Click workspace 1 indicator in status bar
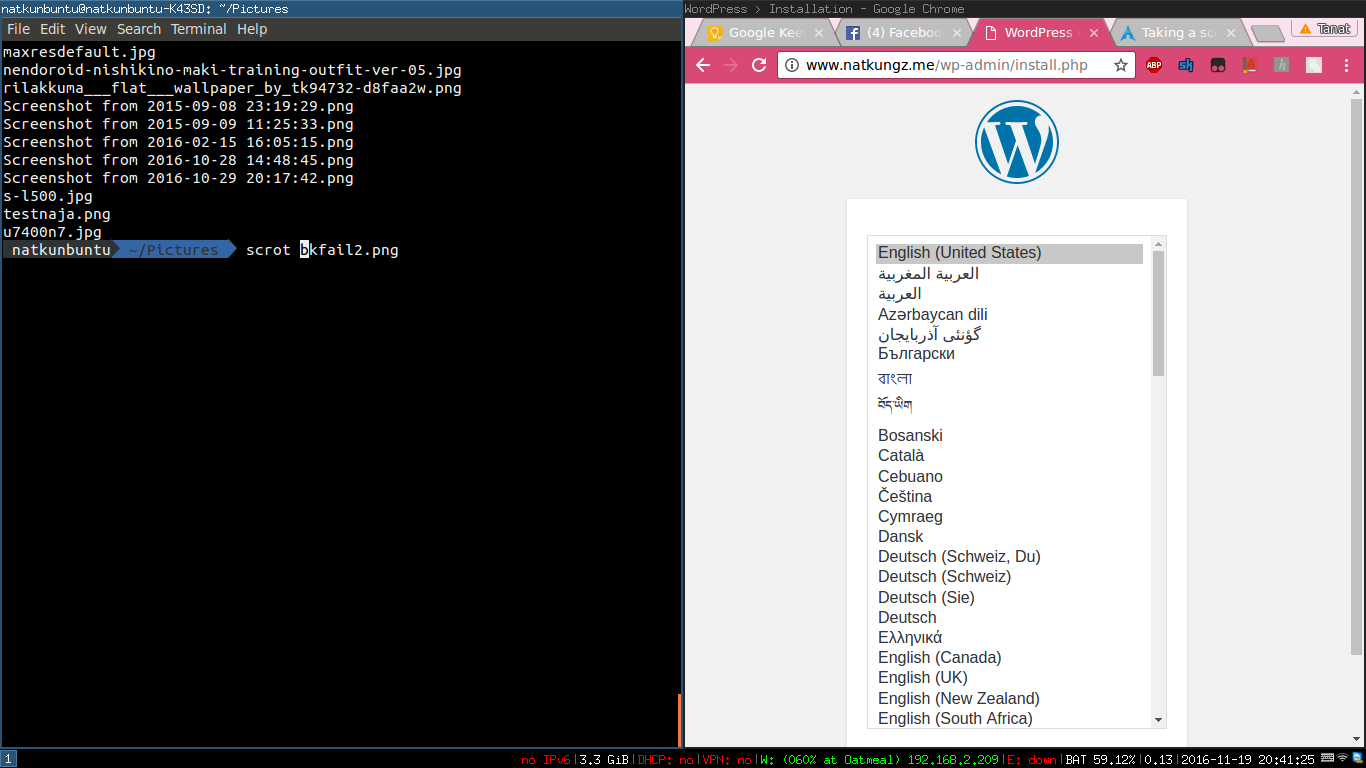This screenshot has height=768, width=1366. point(8,759)
